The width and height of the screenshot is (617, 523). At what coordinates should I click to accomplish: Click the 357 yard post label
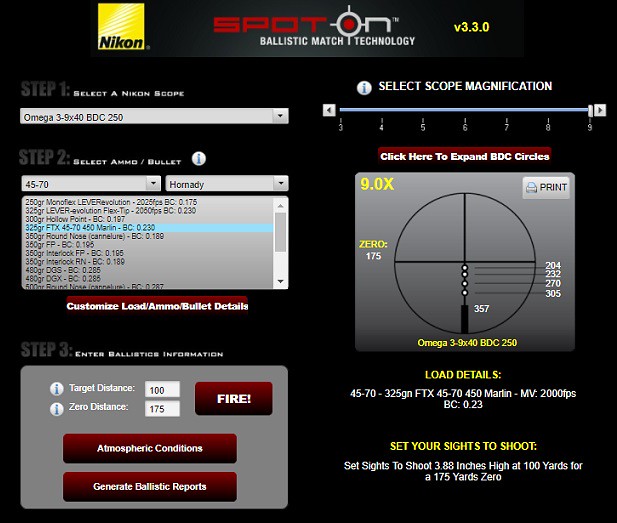pos(481,309)
